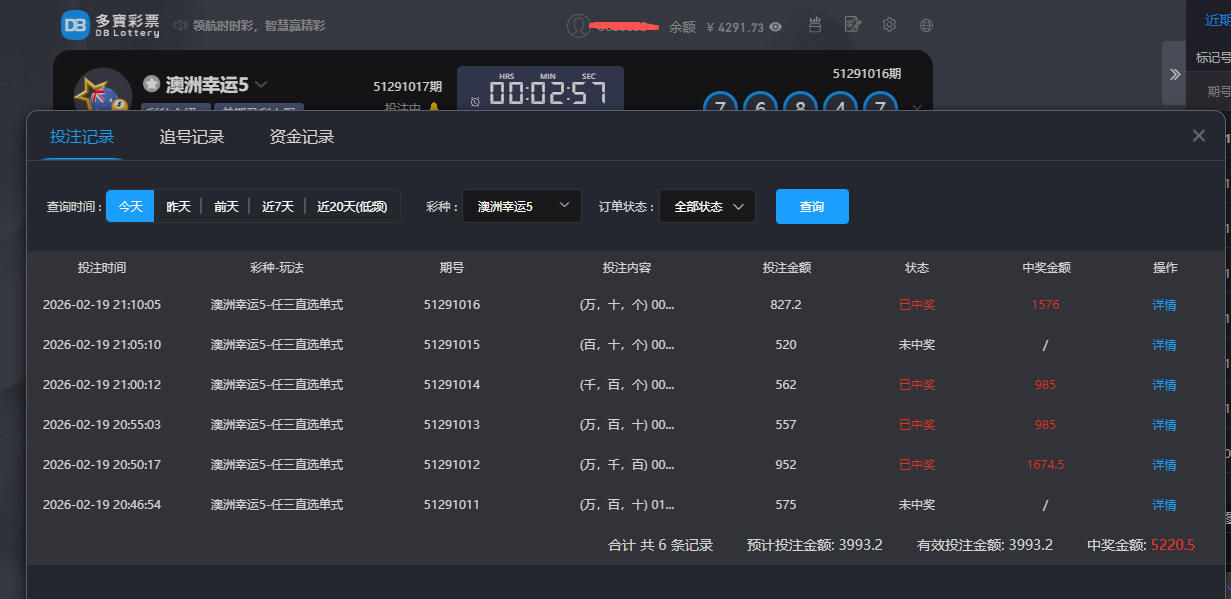Image resolution: width=1231 pixels, height=599 pixels.
Task: Open the user profile avatar icon
Action: point(578,26)
